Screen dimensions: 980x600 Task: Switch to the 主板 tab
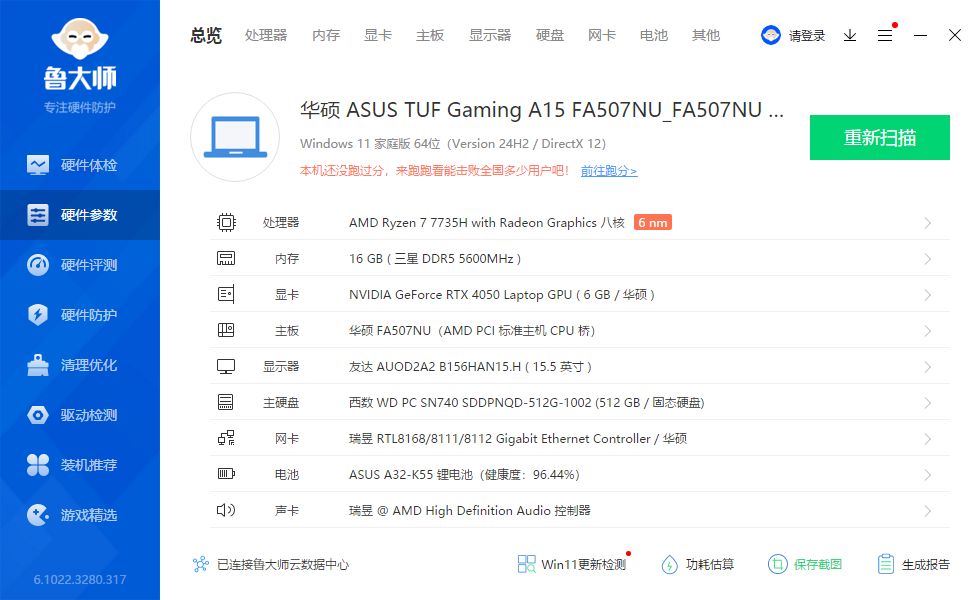point(430,35)
